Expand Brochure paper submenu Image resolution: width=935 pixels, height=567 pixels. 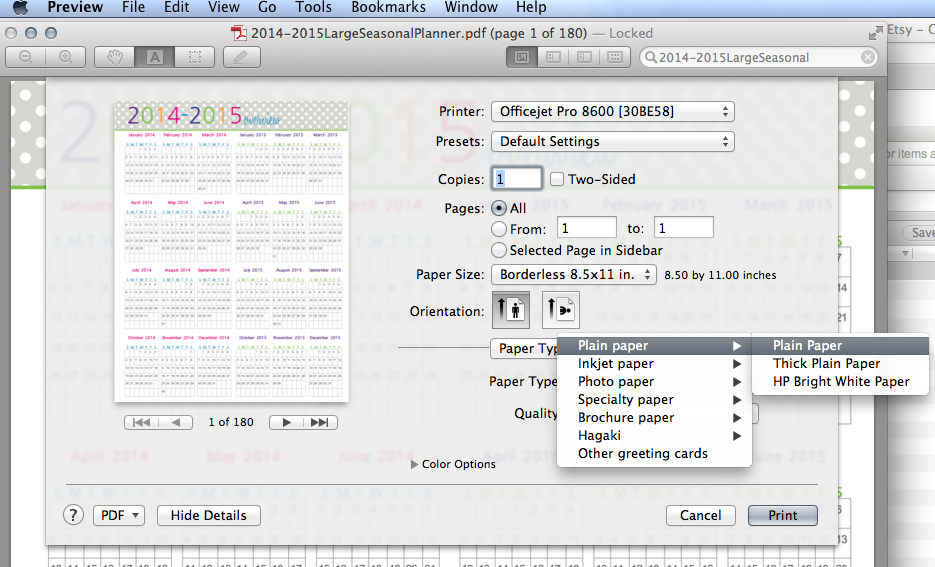click(654, 417)
